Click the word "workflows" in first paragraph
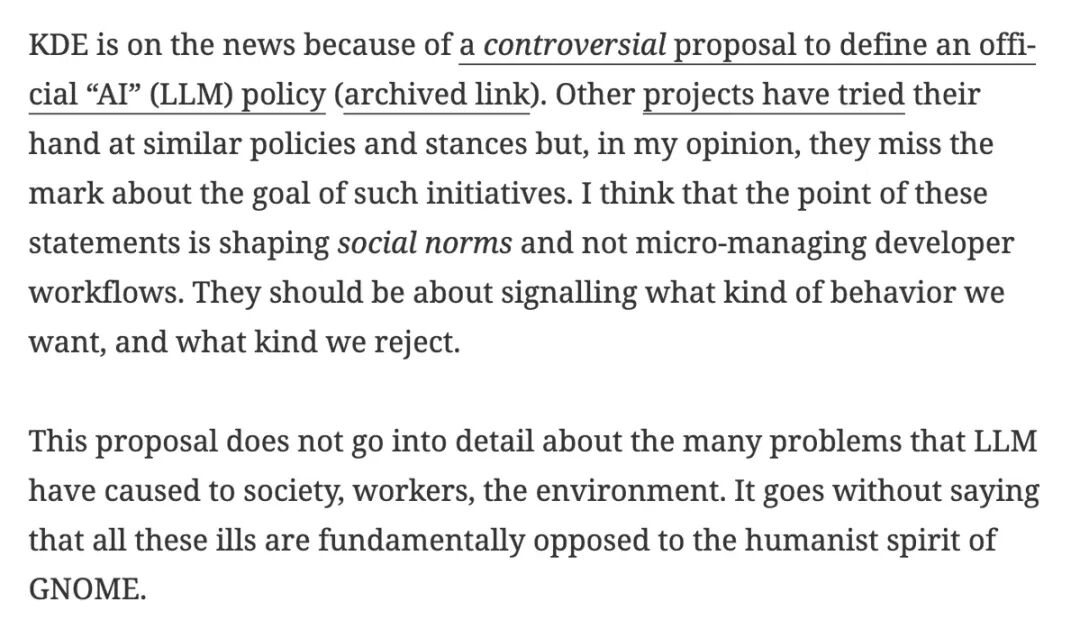 tap(104, 293)
